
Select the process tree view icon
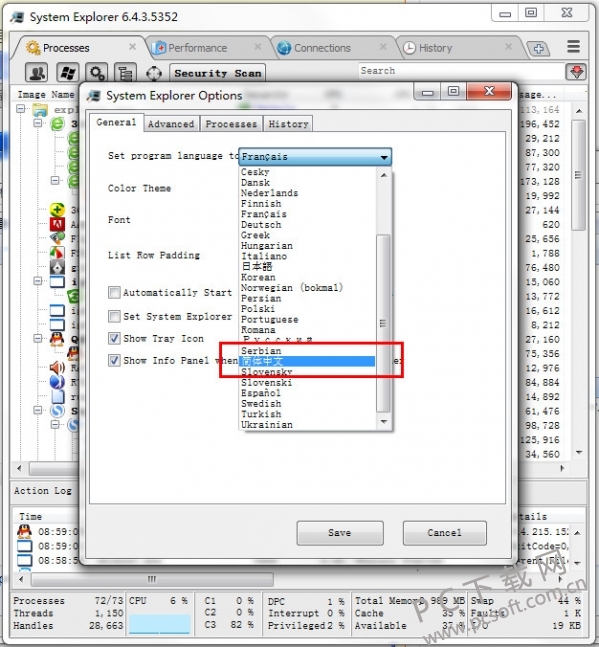point(125,73)
